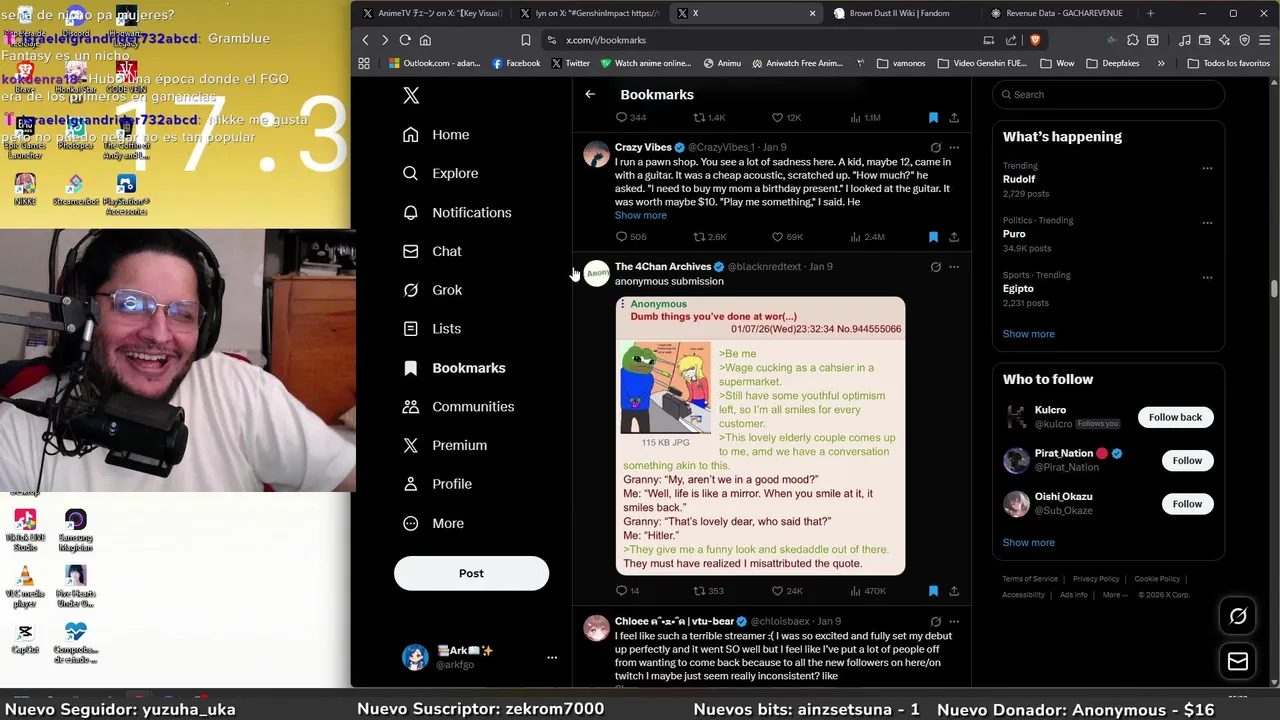This screenshot has width=1280, height=720.
Task: Click the X logo in the sidebar
Action: pyautogui.click(x=411, y=95)
